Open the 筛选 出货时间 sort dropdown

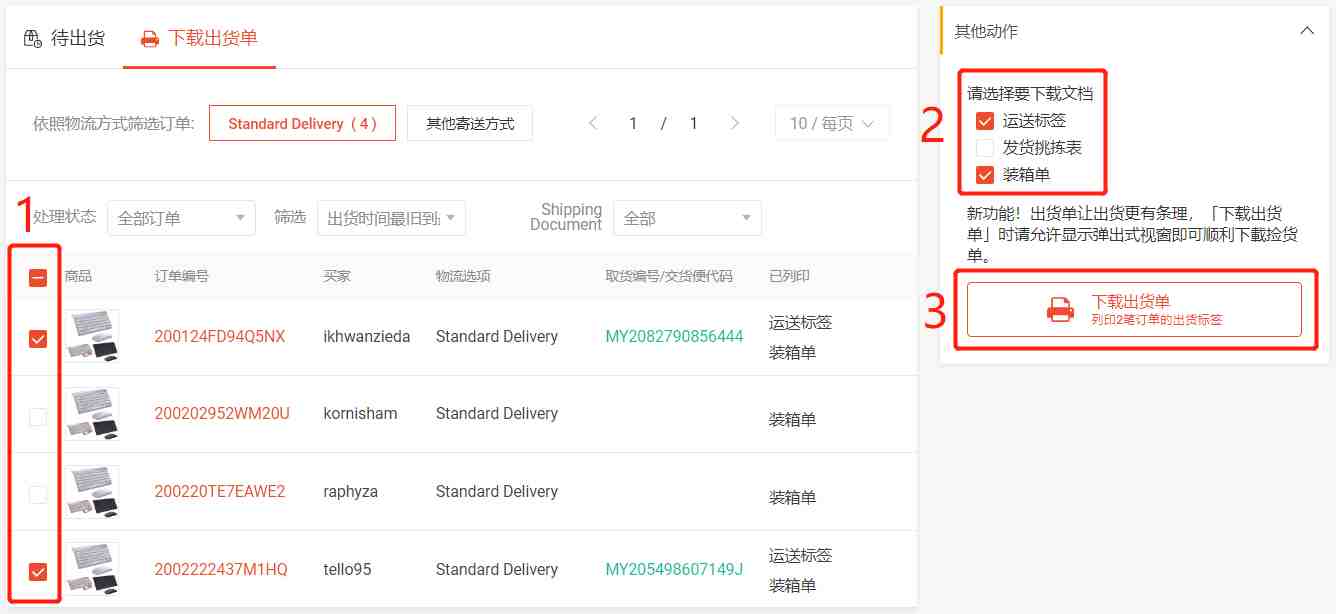coord(391,218)
